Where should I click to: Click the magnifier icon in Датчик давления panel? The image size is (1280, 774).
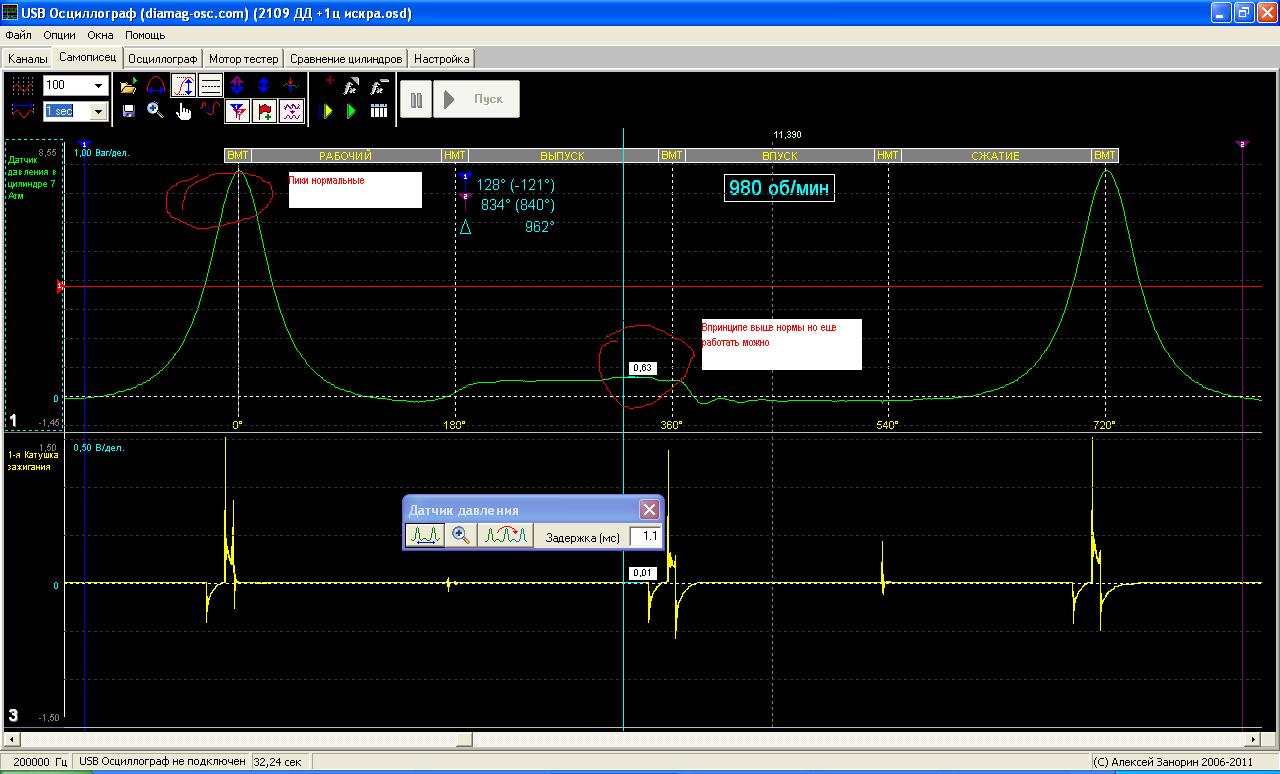461,536
